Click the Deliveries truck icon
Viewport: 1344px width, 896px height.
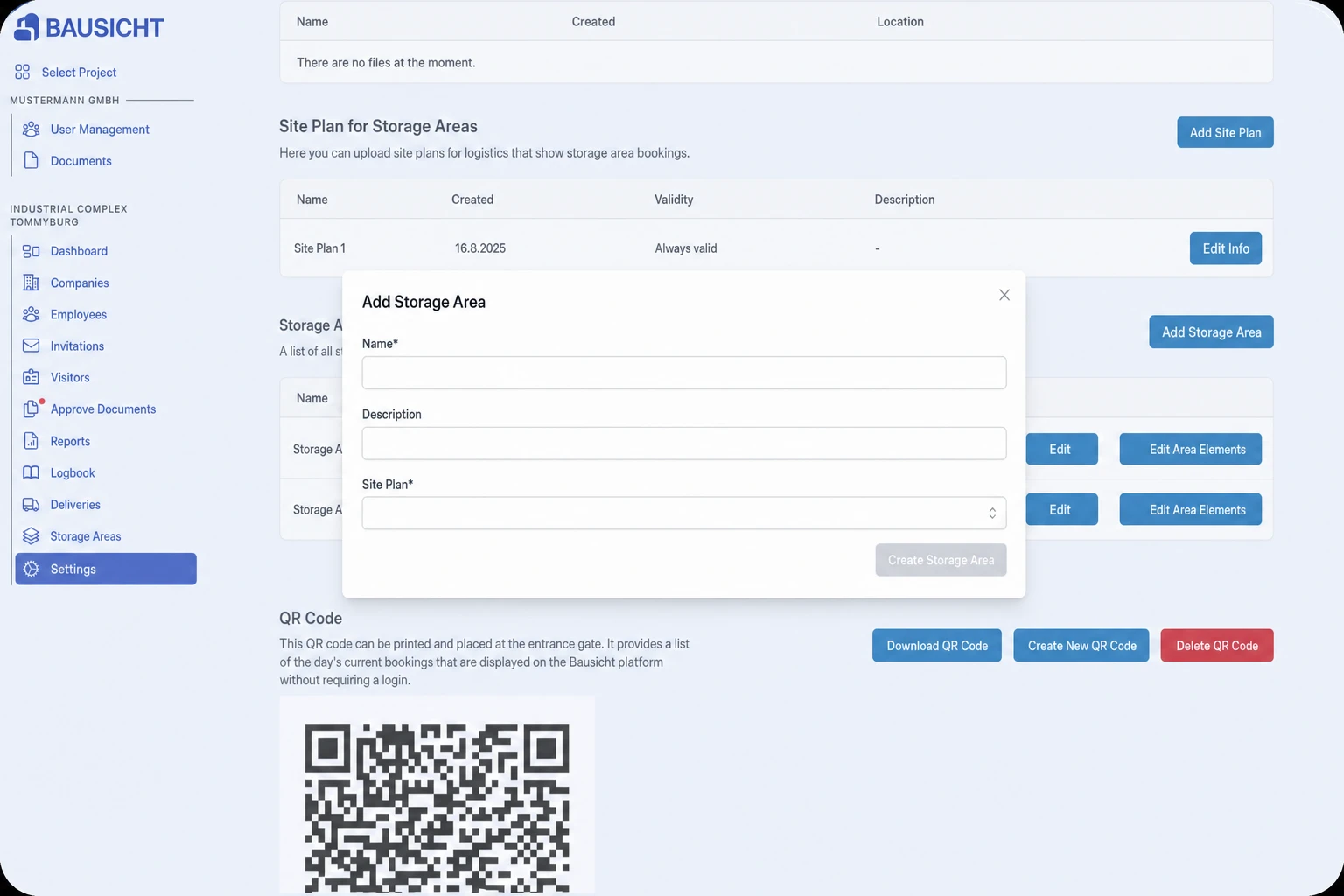click(31, 505)
